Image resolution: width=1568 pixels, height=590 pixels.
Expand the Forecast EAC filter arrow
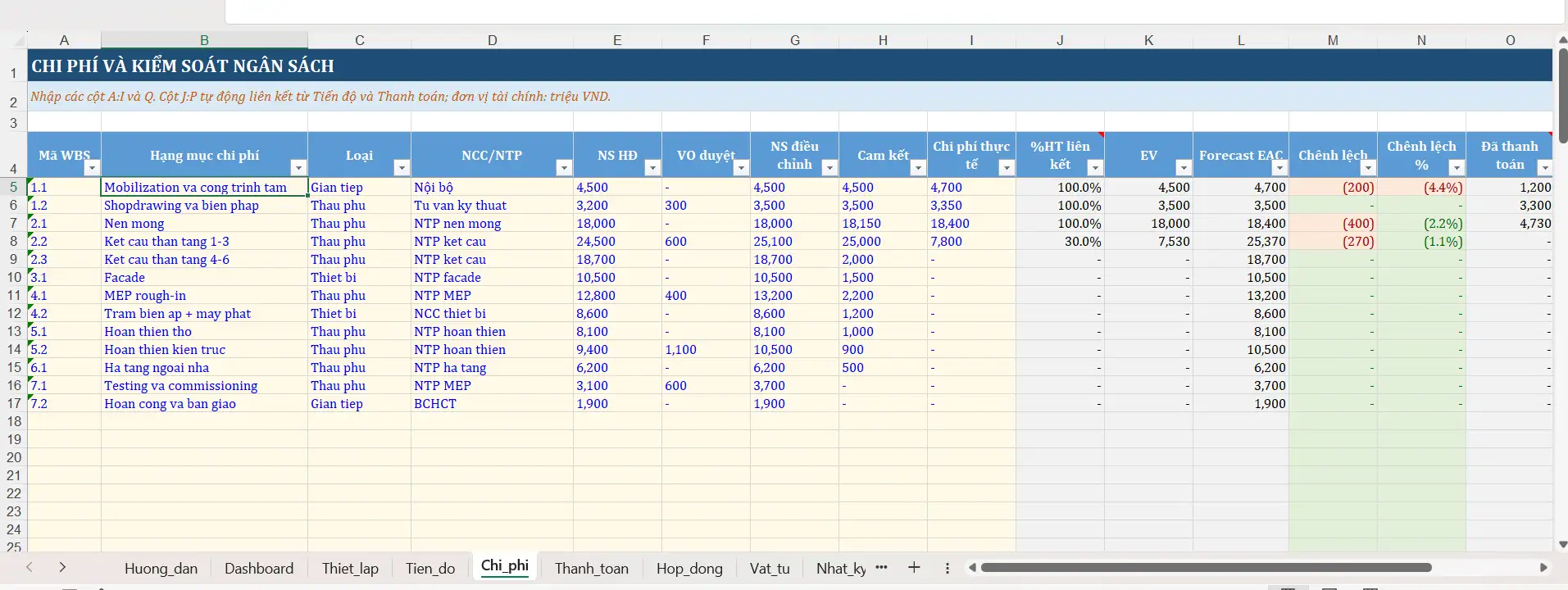(1279, 168)
